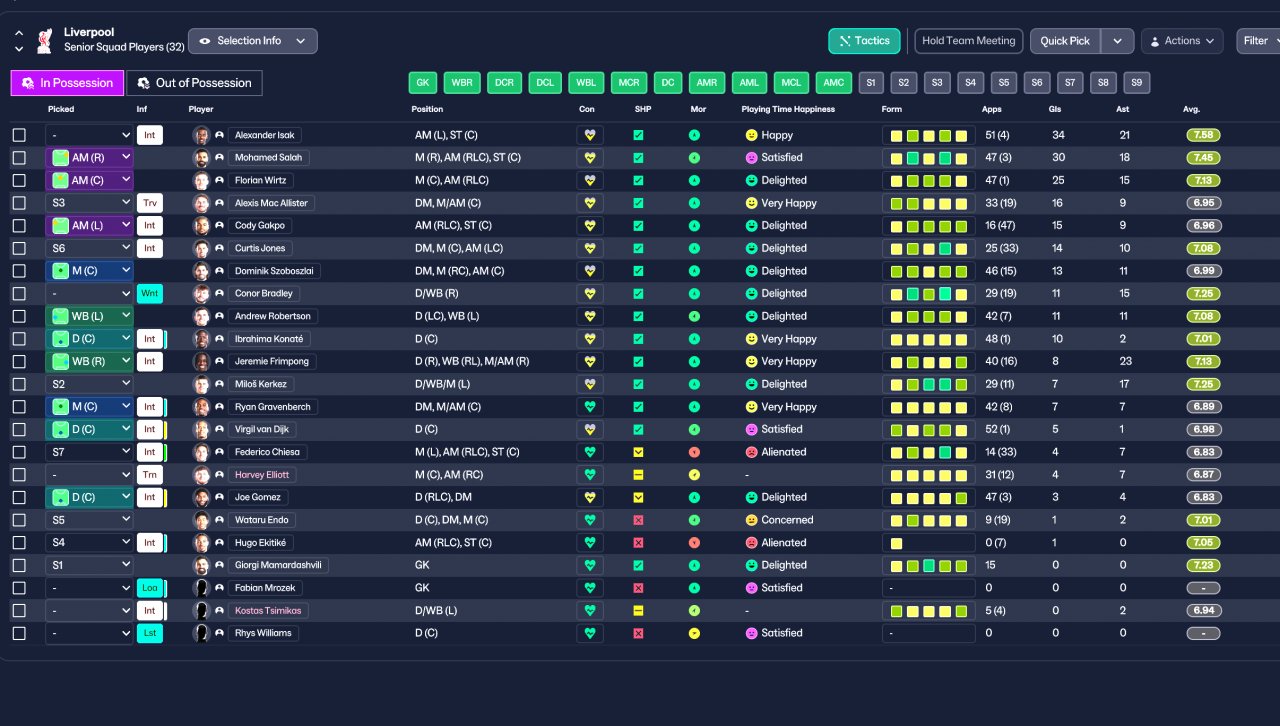Select the GK position chip
This screenshot has width=1280, height=726.
click(x=423, y=83)
